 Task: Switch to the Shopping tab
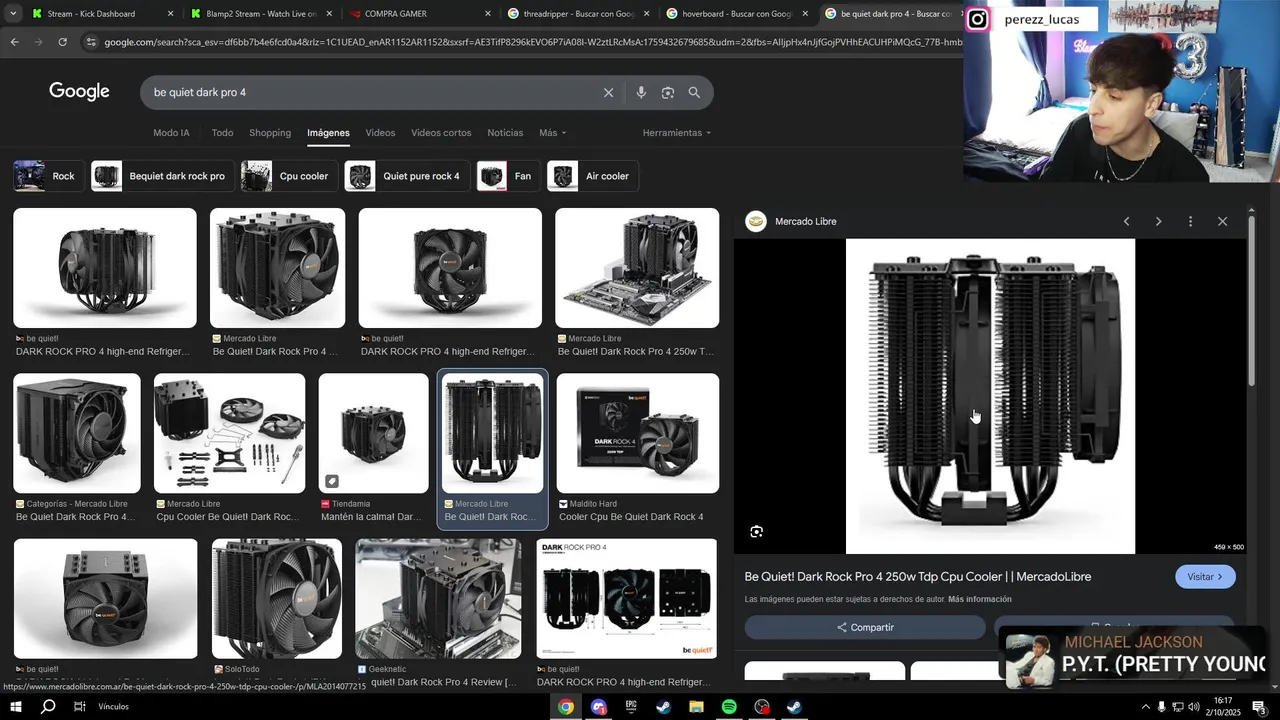[x=270, y=133]
